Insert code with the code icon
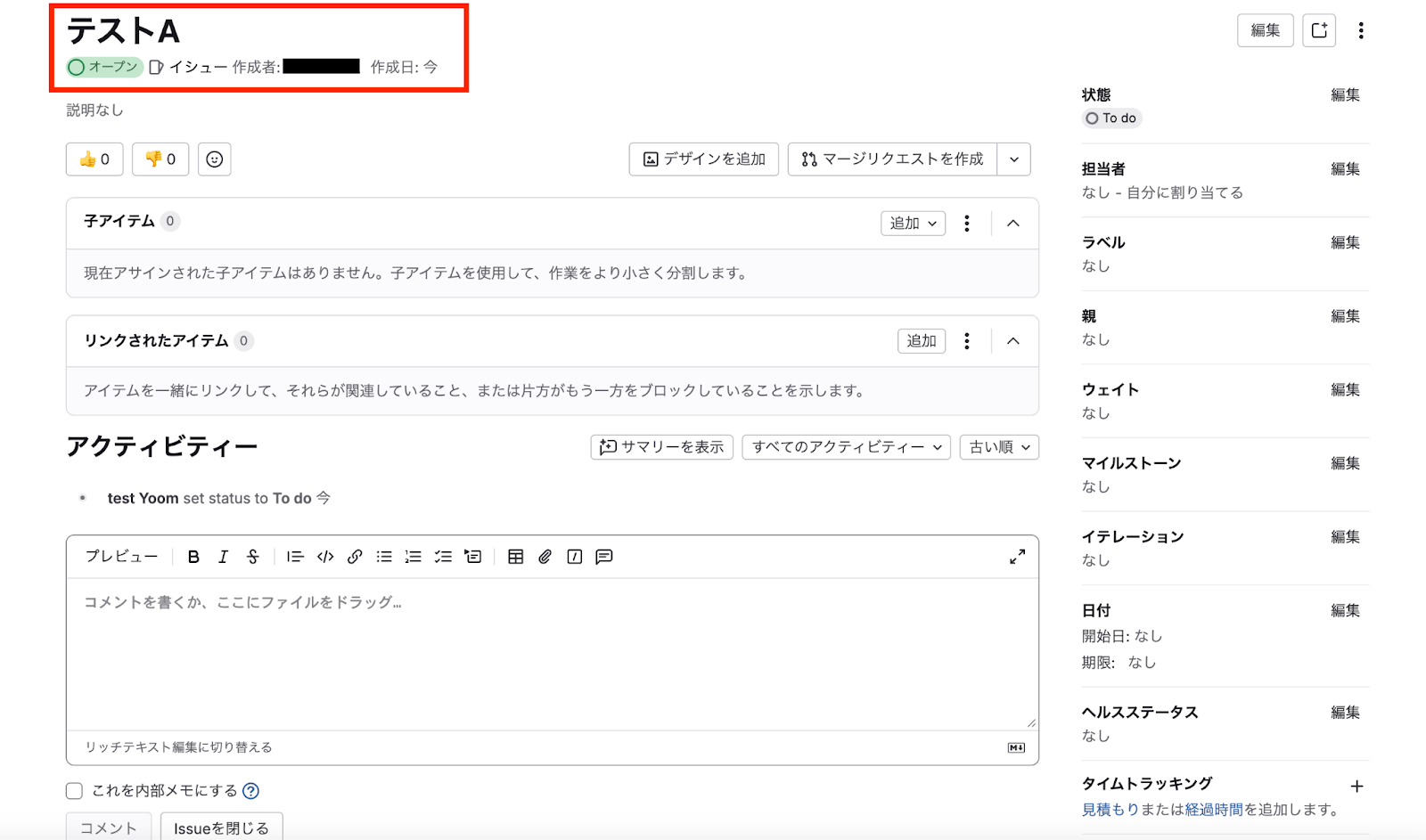 coord(325,557)
